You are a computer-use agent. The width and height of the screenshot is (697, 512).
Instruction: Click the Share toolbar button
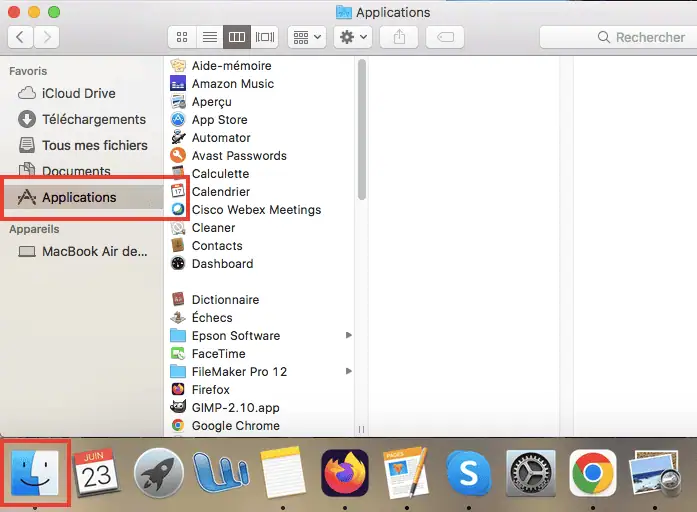coord(399,37)
